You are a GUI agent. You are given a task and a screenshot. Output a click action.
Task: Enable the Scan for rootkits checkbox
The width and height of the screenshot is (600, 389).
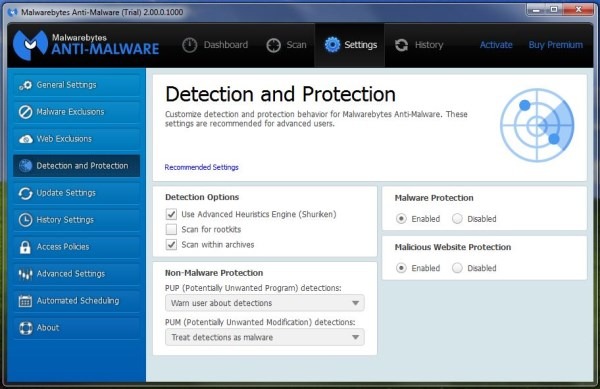coord(171,229)
